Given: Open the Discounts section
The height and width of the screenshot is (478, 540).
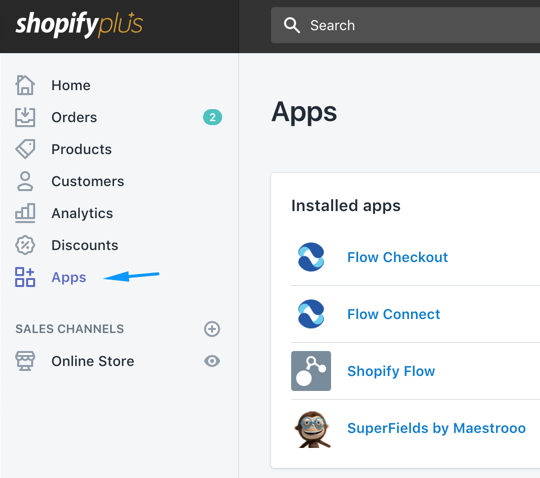Looking at the screenshot, I should (85, 246).
